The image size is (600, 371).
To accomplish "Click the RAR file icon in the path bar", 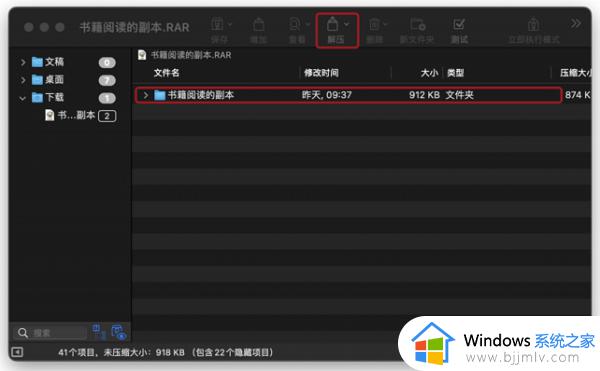I will click(x=142, y=55).
